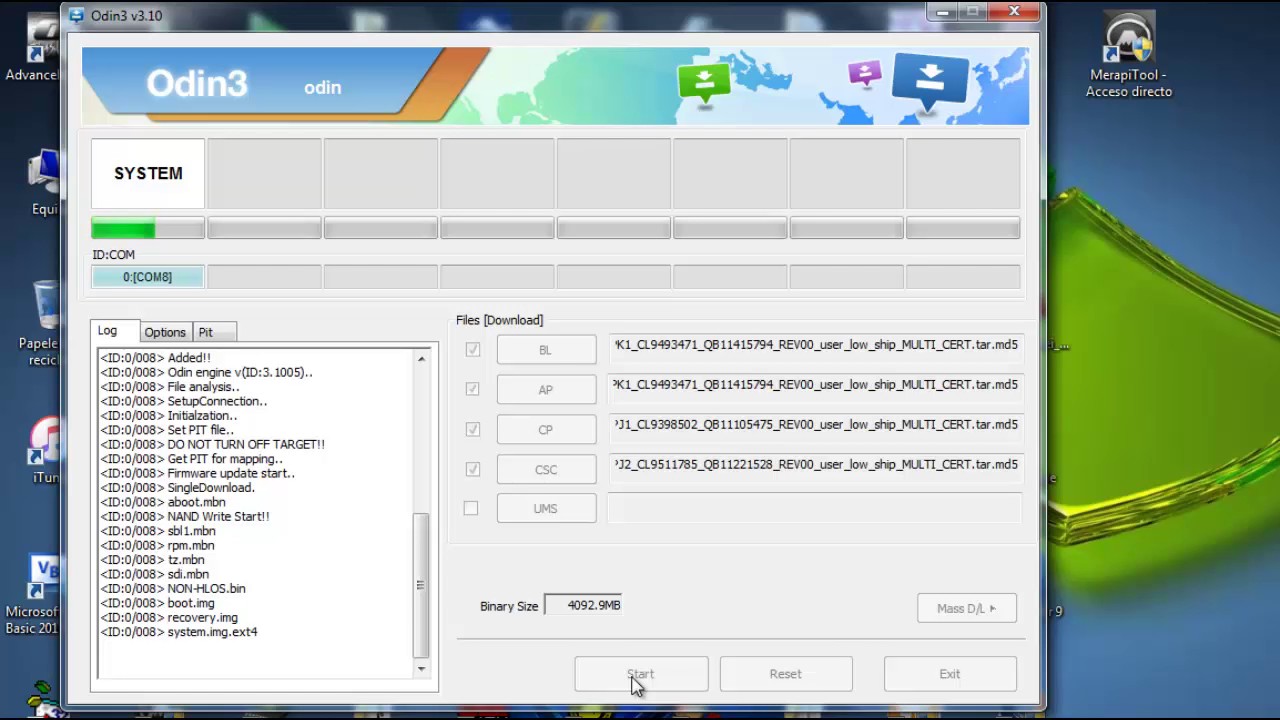Click the Mass D/L button
Screen dimensions: 1280x720
(967, 608)
